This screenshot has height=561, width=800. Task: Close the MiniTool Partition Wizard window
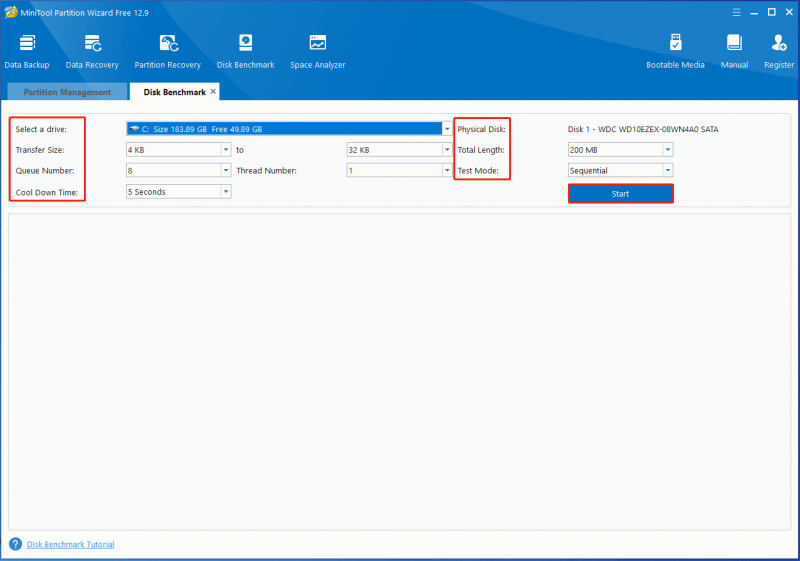[x=789, y=12]
